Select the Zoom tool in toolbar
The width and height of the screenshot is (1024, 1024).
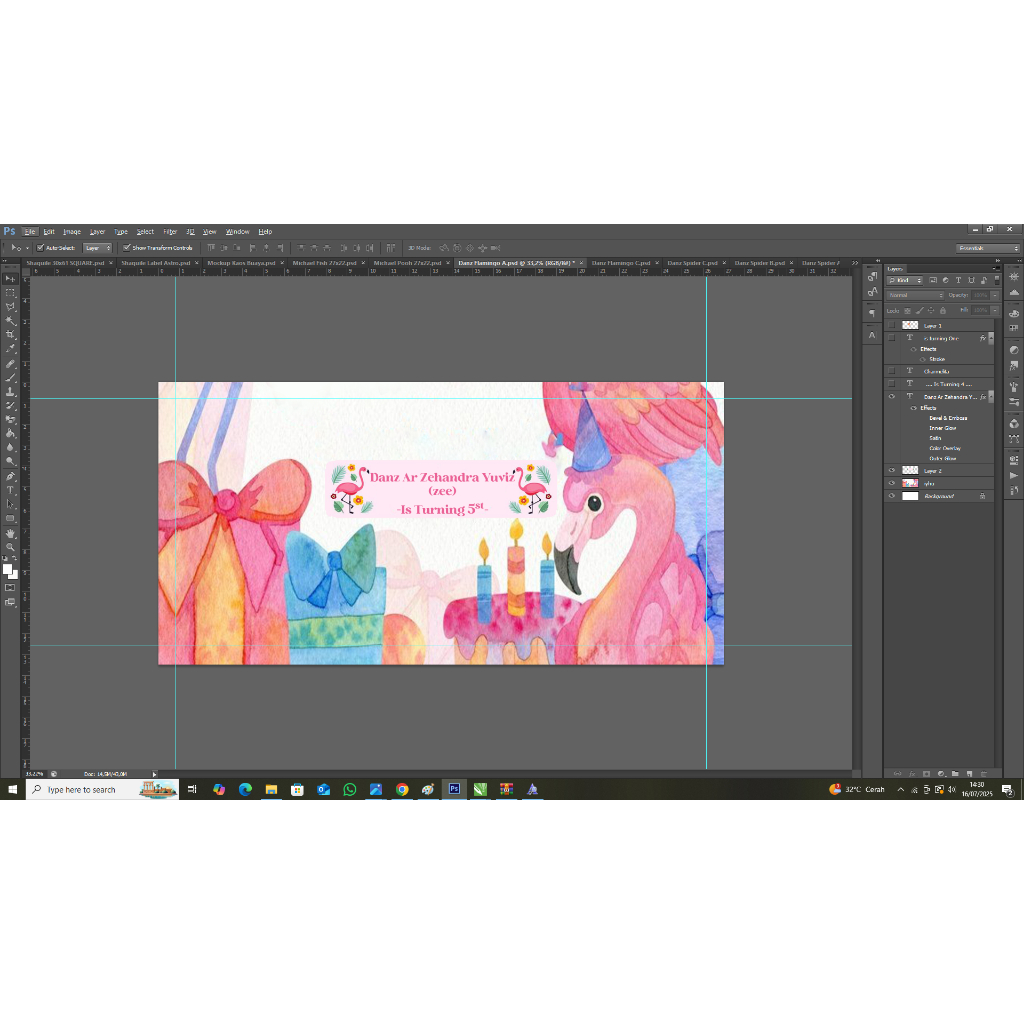tap(10, 547)
